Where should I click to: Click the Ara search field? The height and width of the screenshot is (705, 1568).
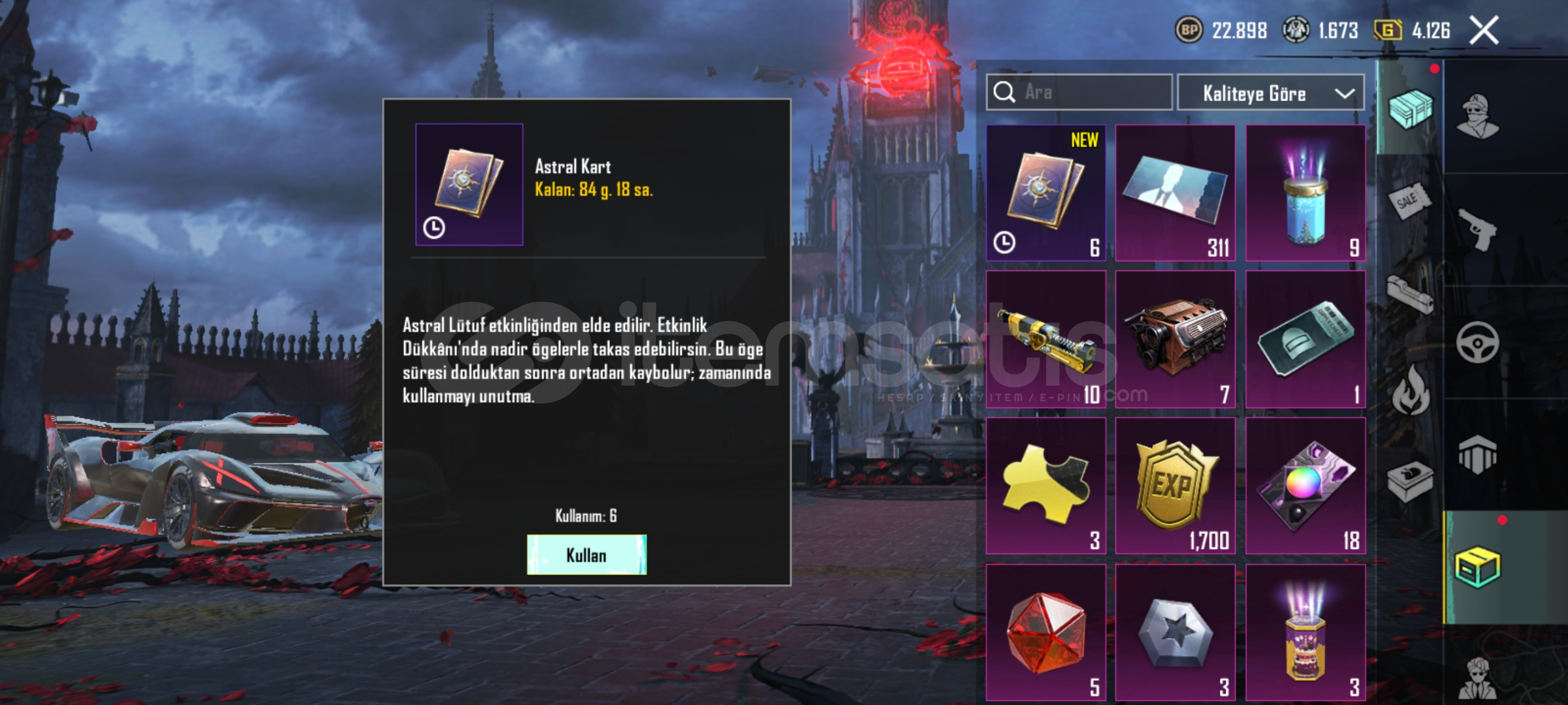point(1079,92)
